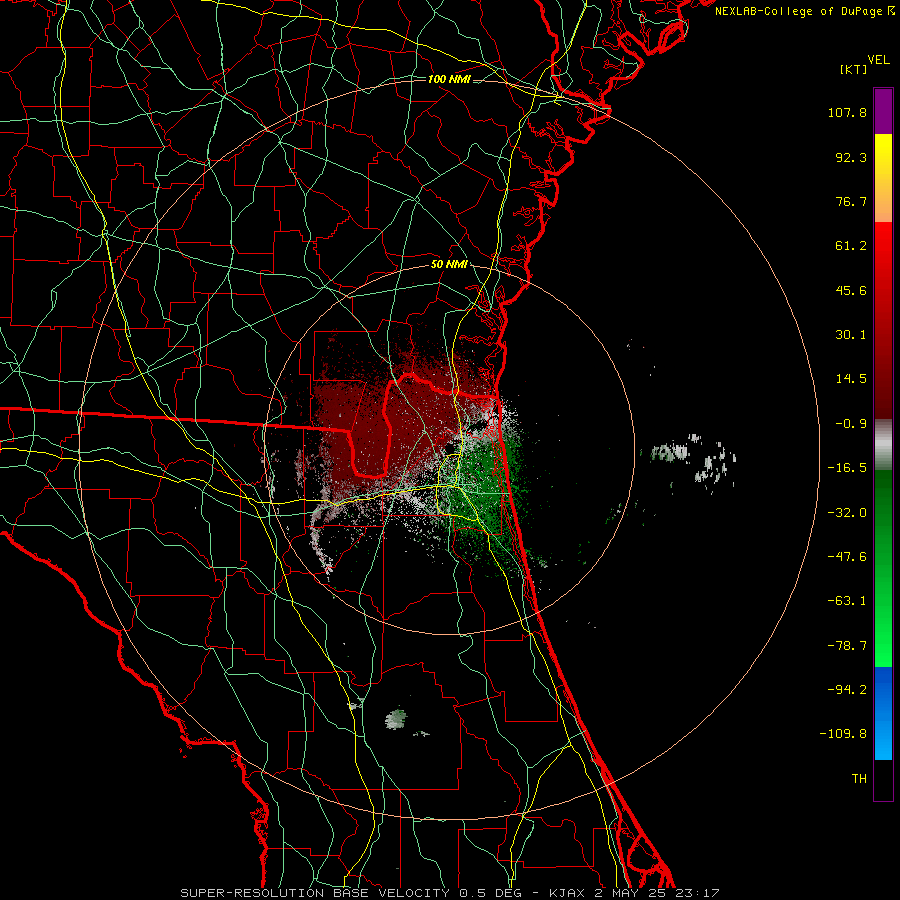Click the -109.8 velocity scale value
Screen dimensions: 900x900
pos(843,734)
